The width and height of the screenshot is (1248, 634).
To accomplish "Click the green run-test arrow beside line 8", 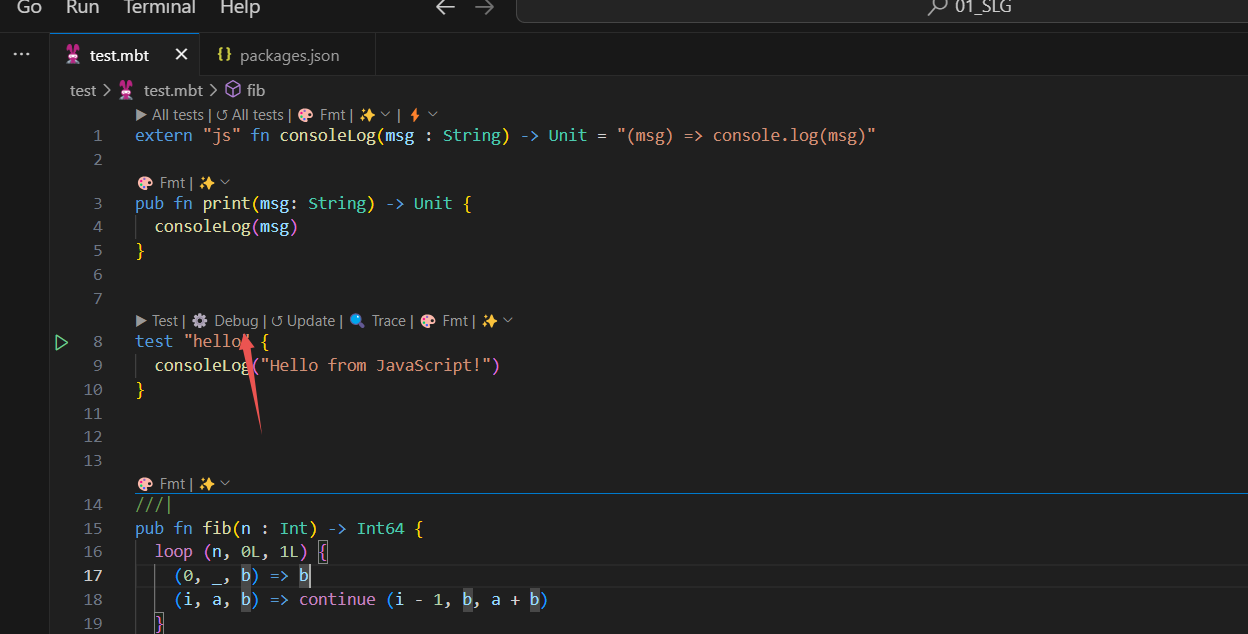I will pos(61,342).
